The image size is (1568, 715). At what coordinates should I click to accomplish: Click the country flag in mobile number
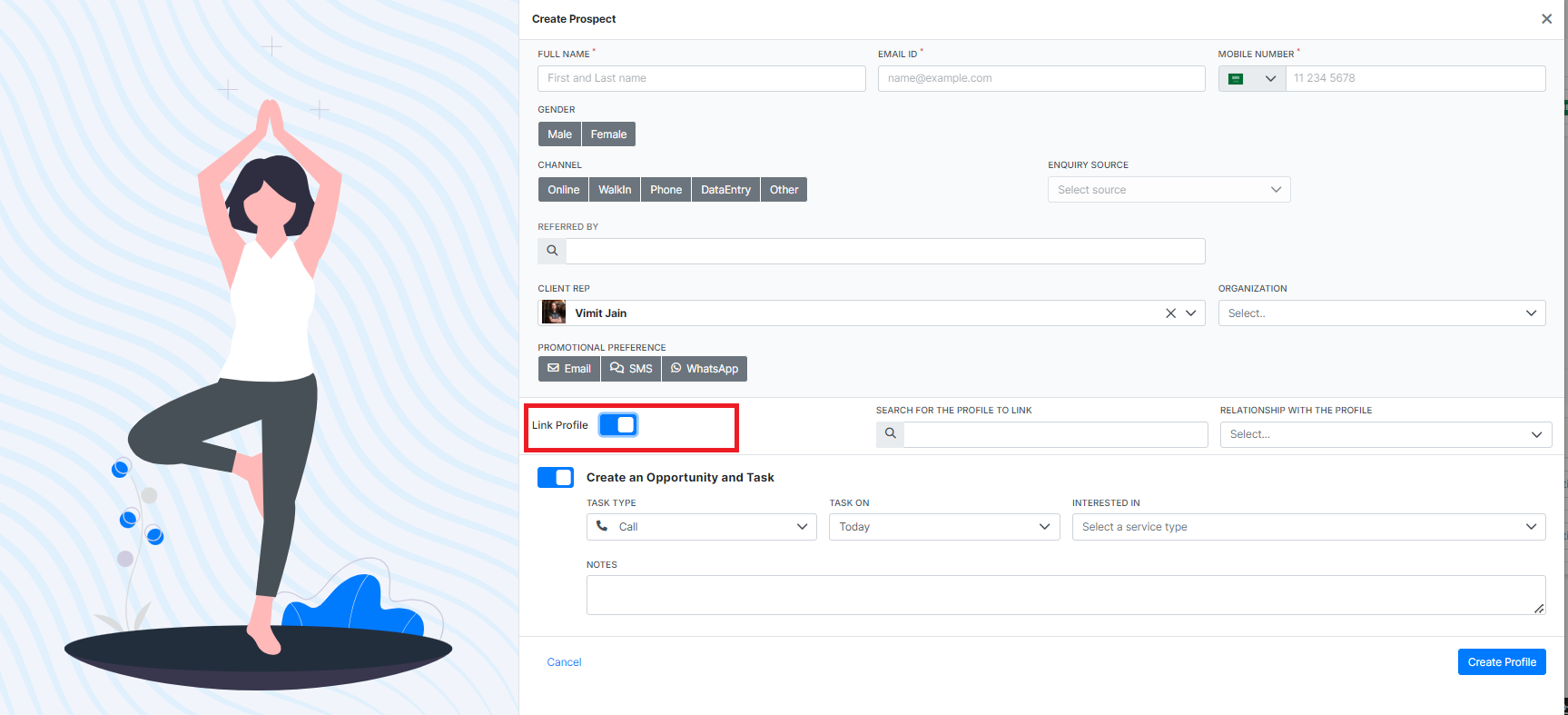[1236, 79]
